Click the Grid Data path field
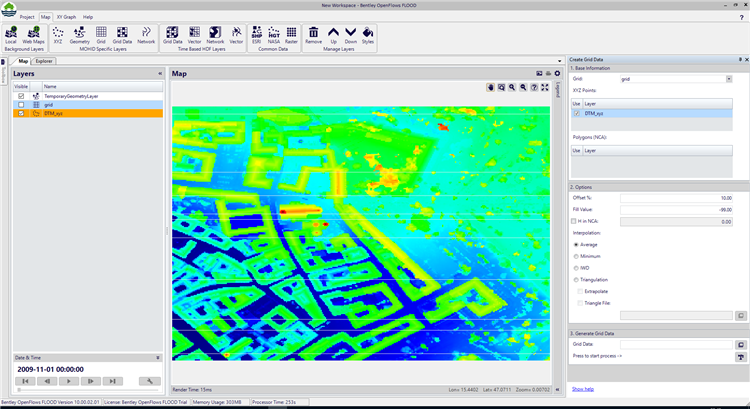The width and height of the screenshot is (750, 409). 676,344
